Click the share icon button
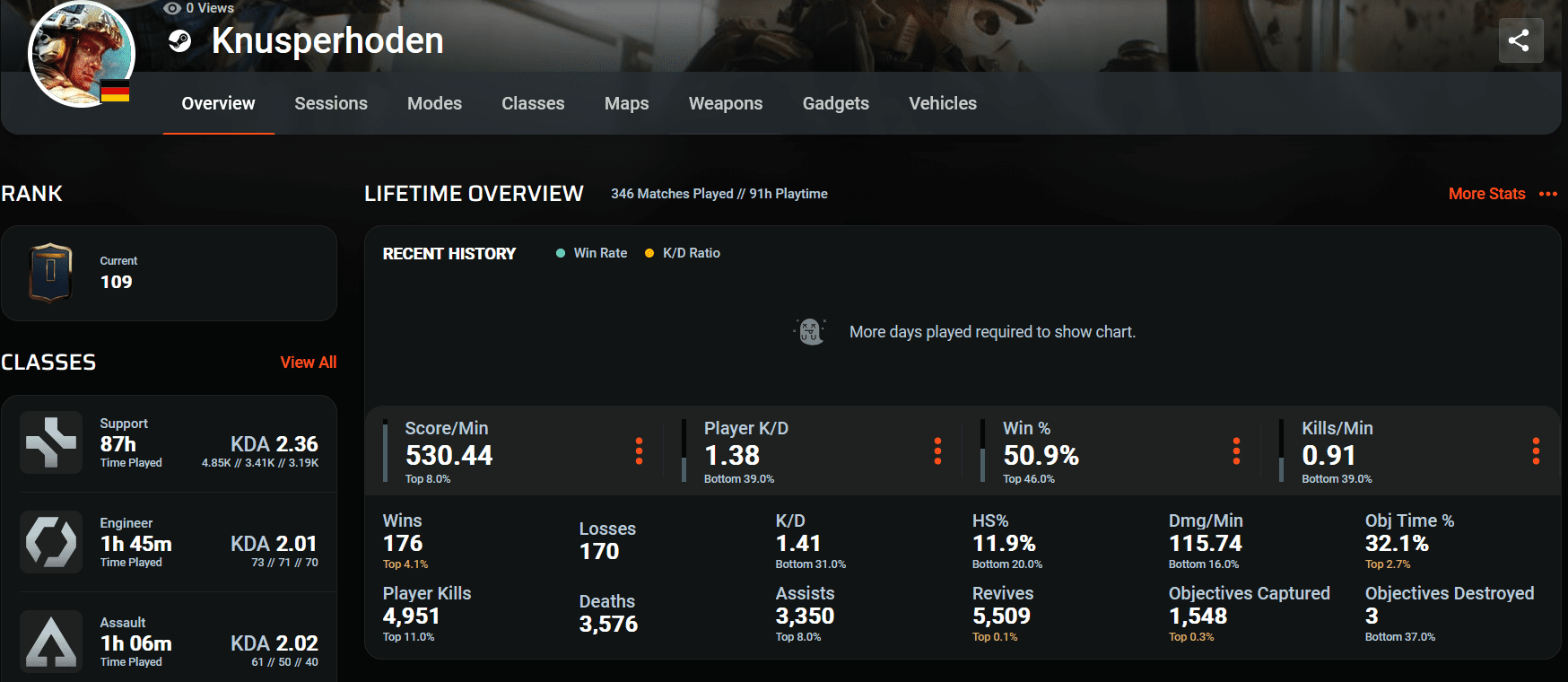Screen dimensions: 1568x682 1520,40
